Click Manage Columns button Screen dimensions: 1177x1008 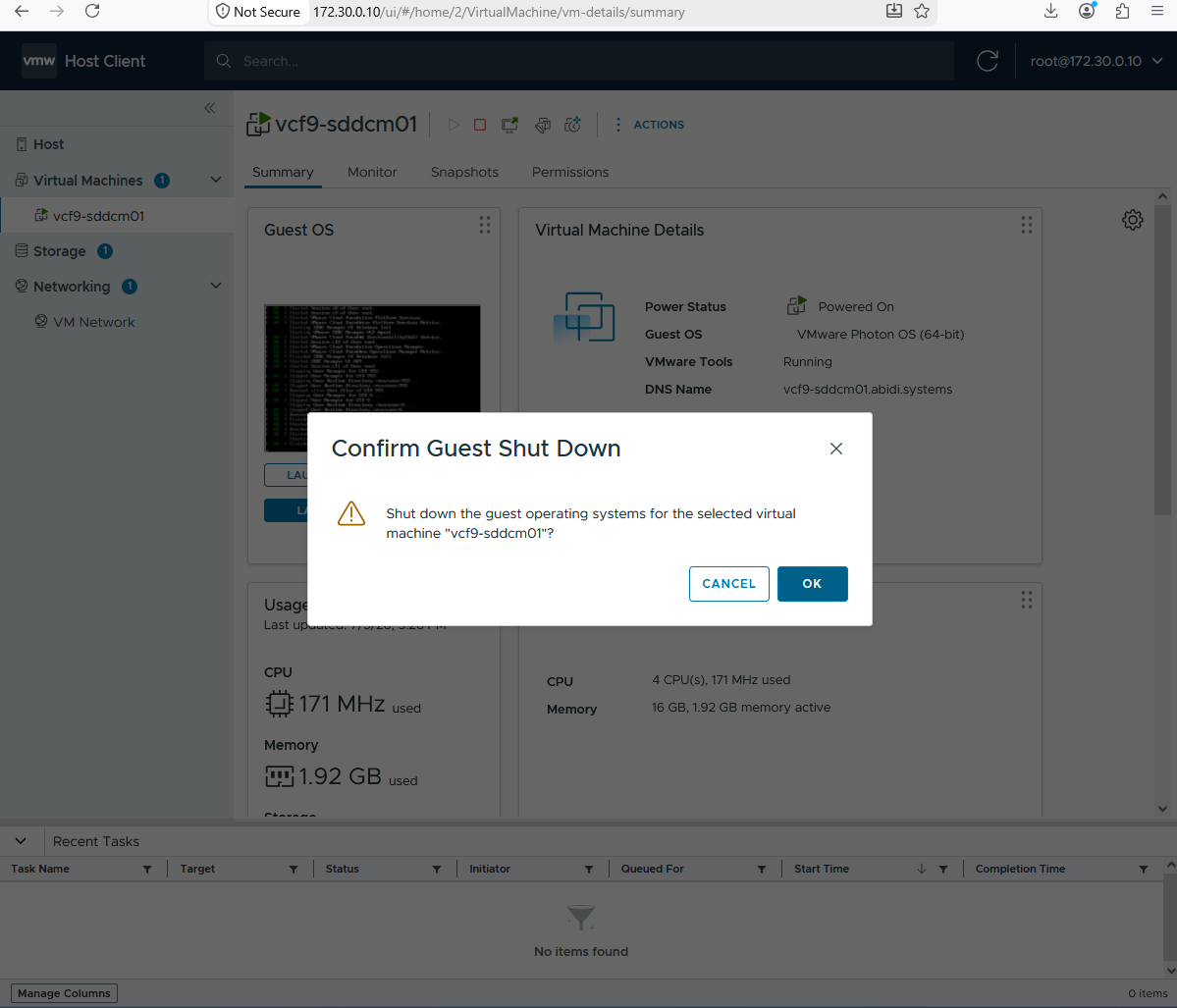click(64, 993)
